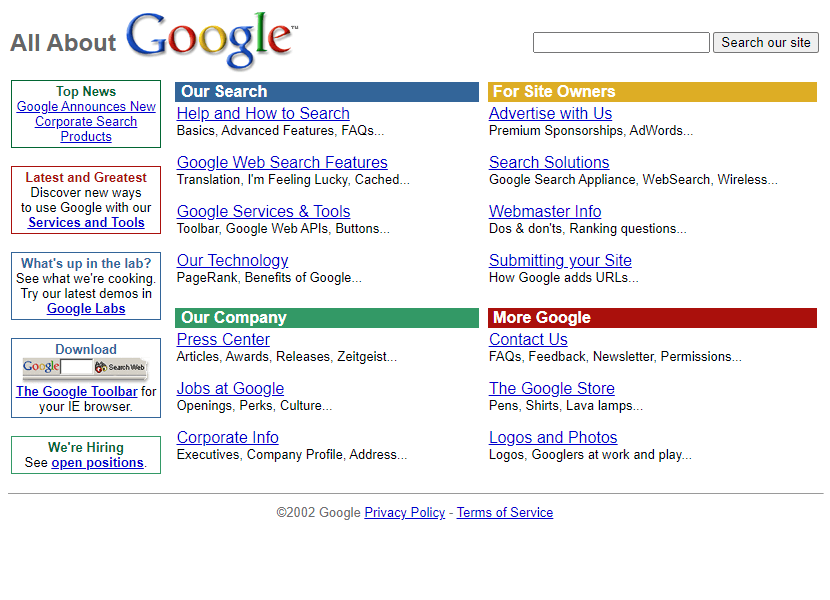Click the Search our site button
Viewport: 830px width, 600px height.
point(765,42)
